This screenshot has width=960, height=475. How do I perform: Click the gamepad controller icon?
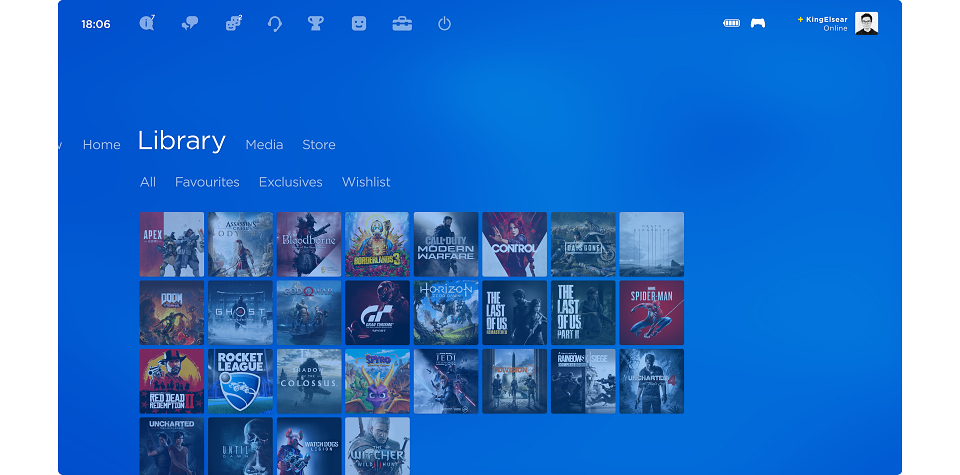point(758,23)
